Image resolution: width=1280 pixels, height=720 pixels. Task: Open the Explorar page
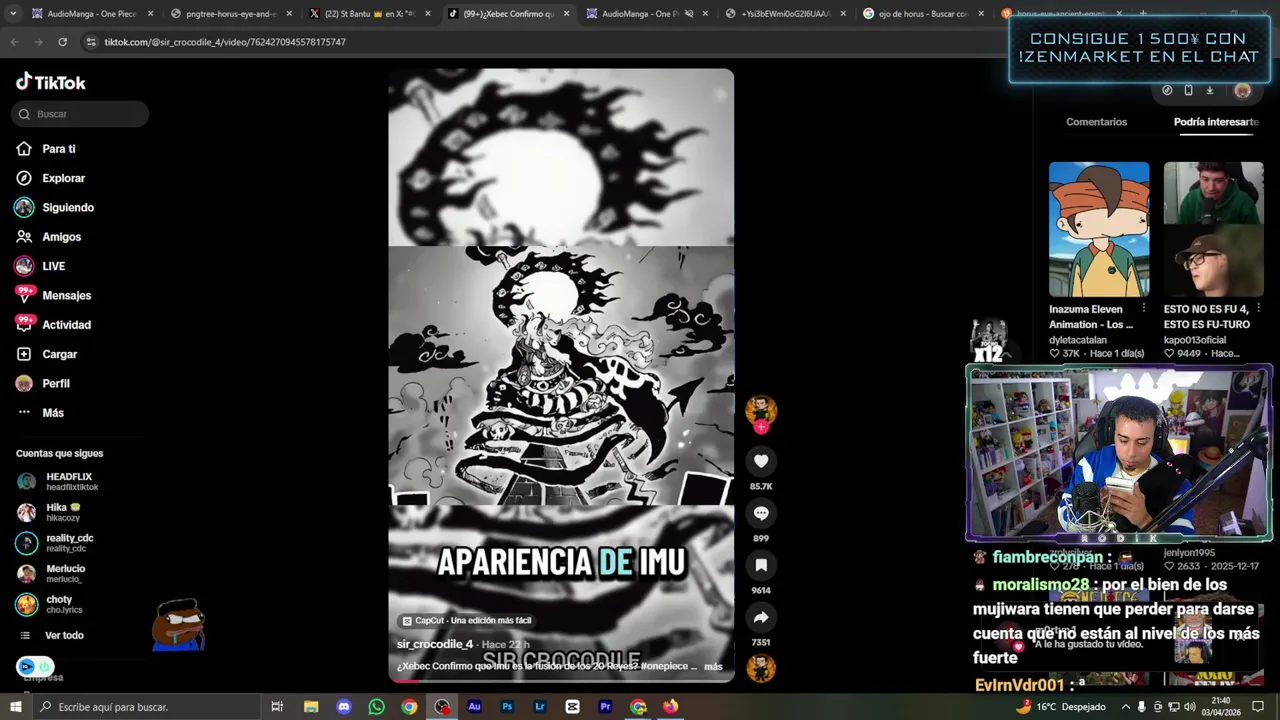click(x=51, y=178)
